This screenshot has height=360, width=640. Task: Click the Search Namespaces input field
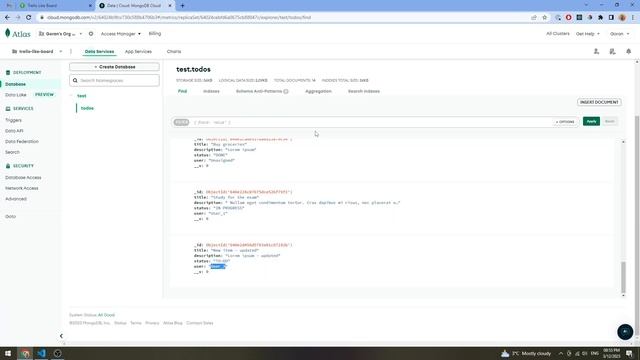pyautogui.click(x=114, y=80)
